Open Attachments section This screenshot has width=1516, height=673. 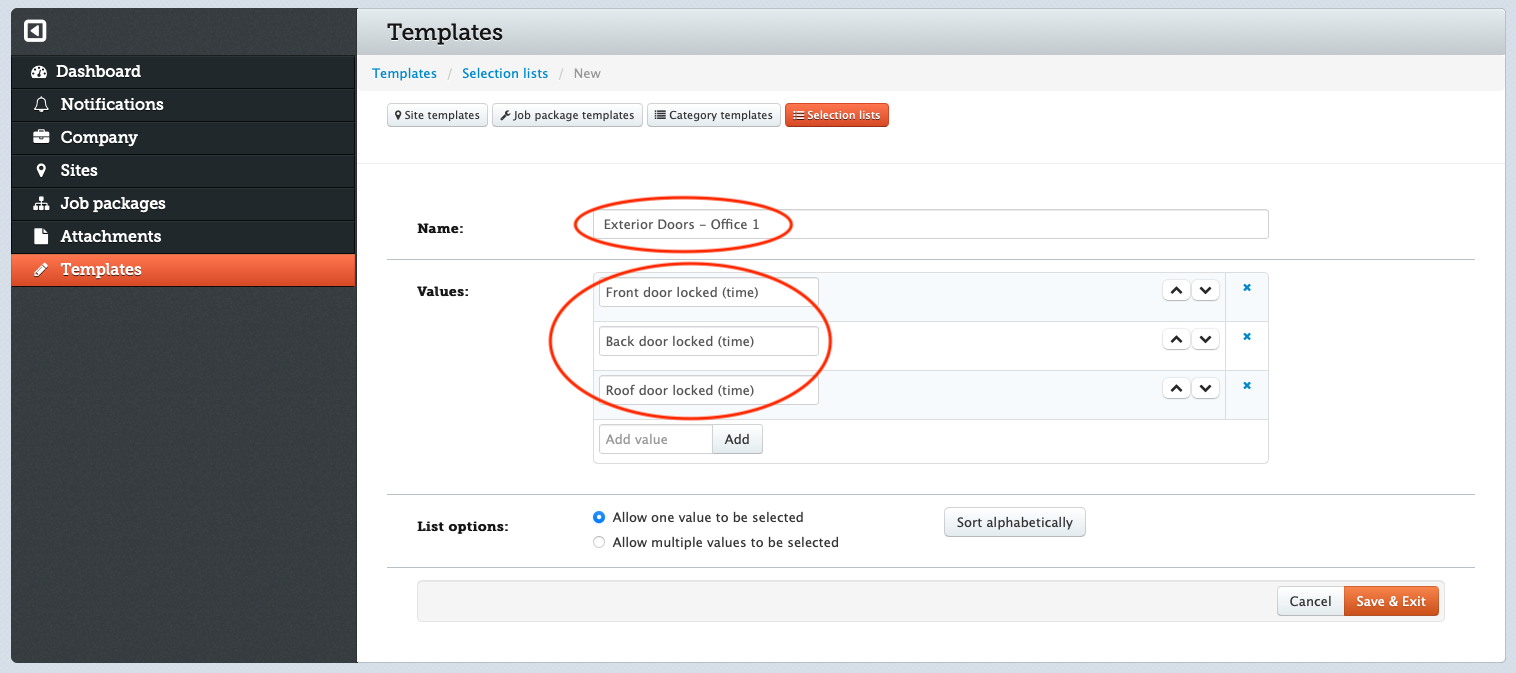(184, 237)
